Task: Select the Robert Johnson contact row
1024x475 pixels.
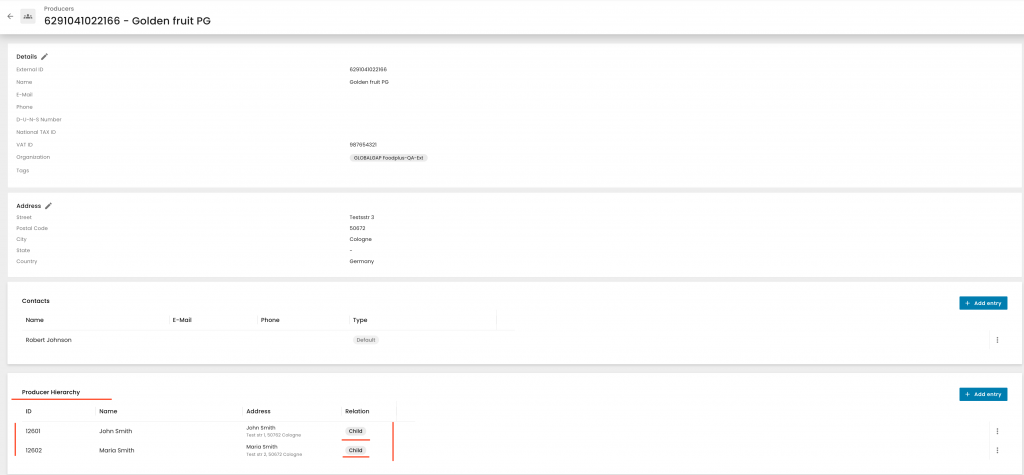Action: 48,340
